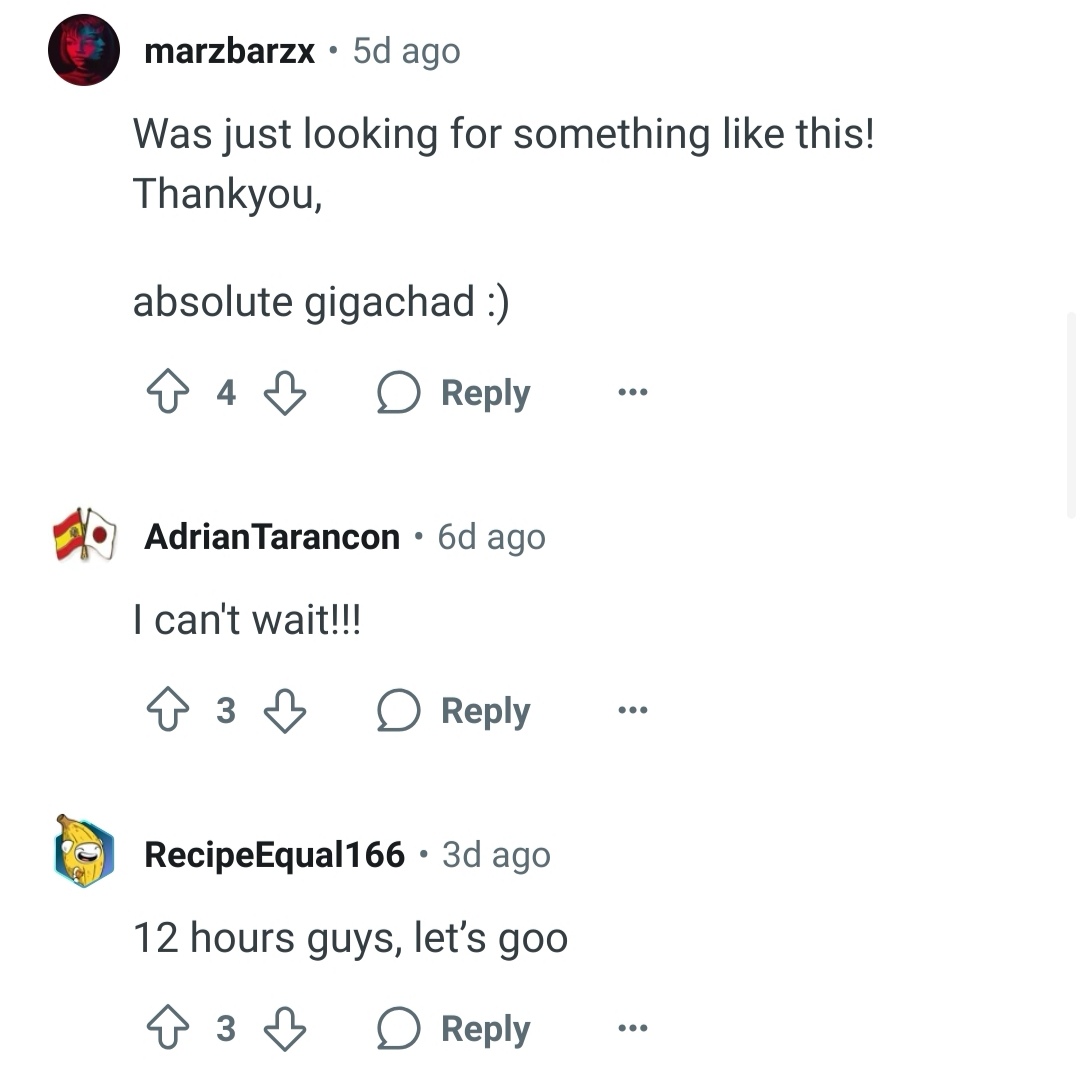This screenshot has width=1080, height=1086.
Task: Open more options on marzbarzx's comment
Action: pyautogui.click(x=633, y=392)
